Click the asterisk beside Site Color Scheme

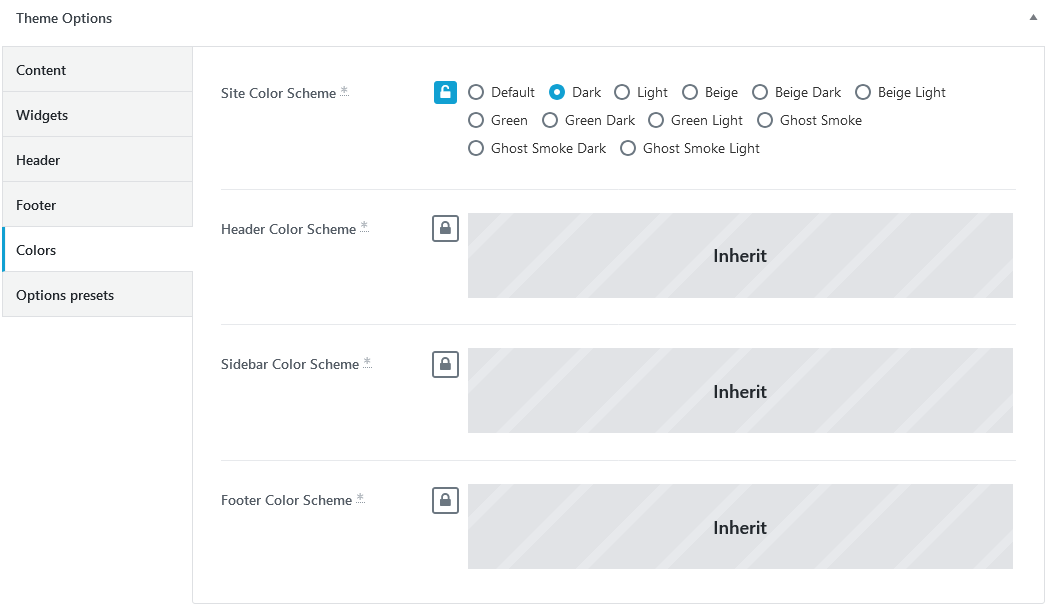[x=344, y=90]
